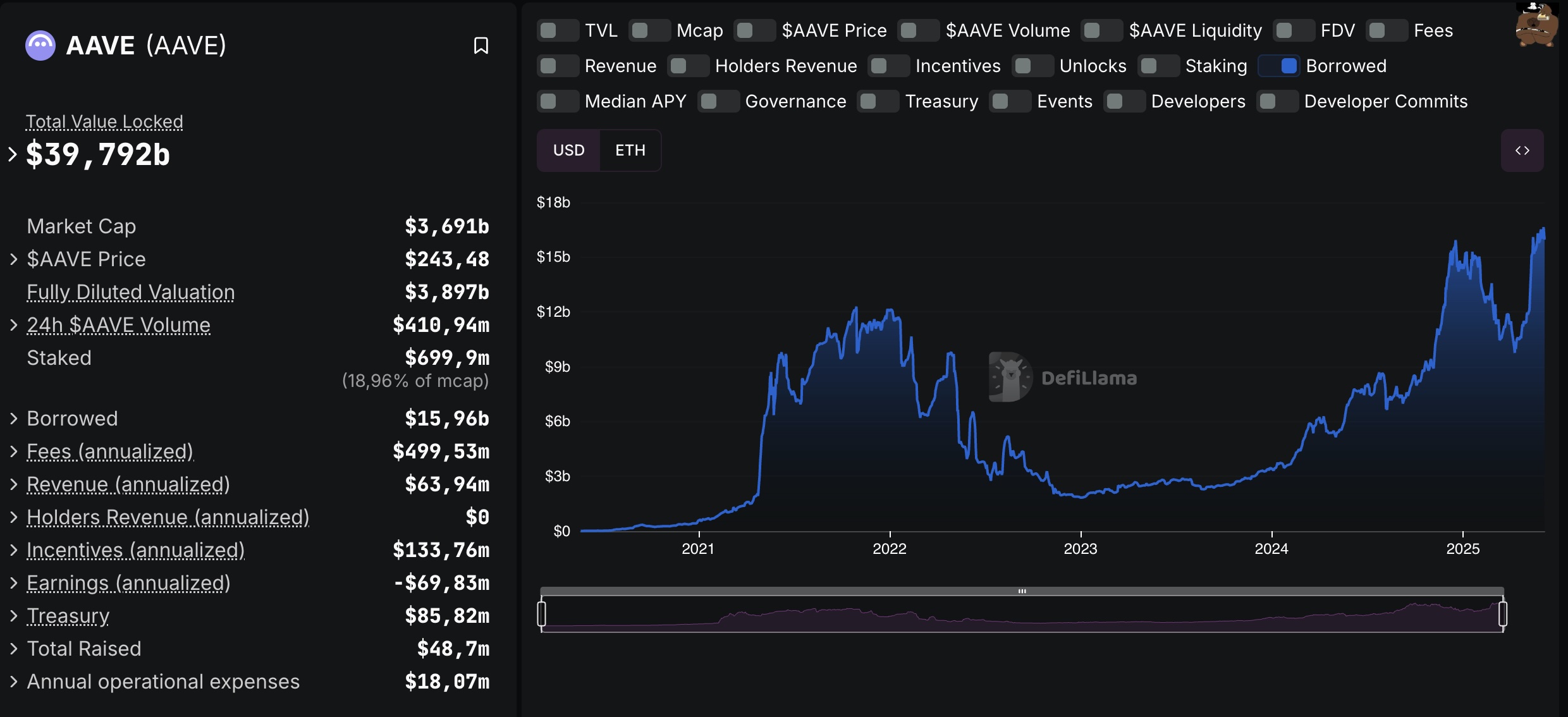Expand the Borrowed row
The image size is (1568, 717).
(13, 419)
